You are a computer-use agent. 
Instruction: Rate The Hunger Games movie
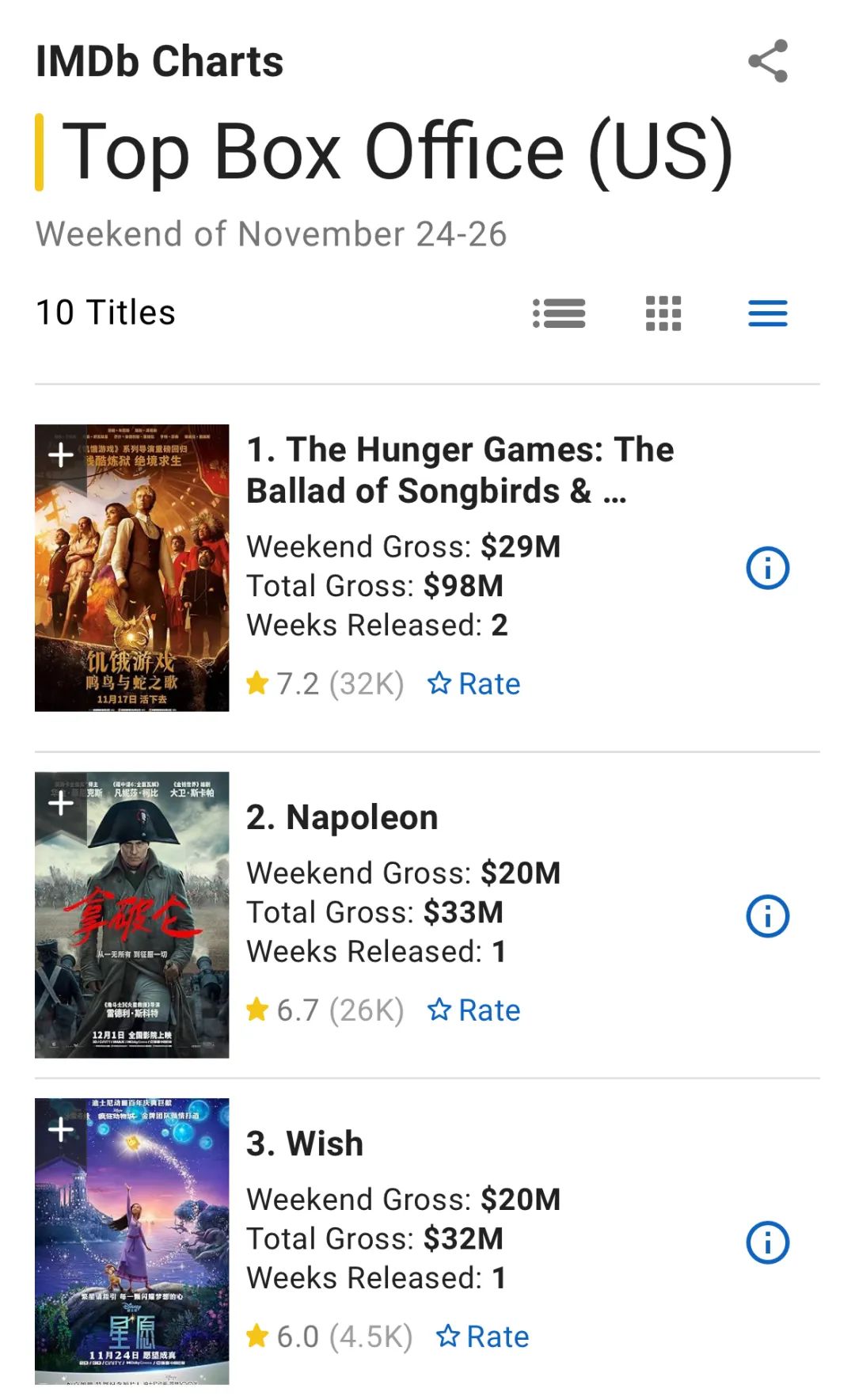click(x=474, y=683)
